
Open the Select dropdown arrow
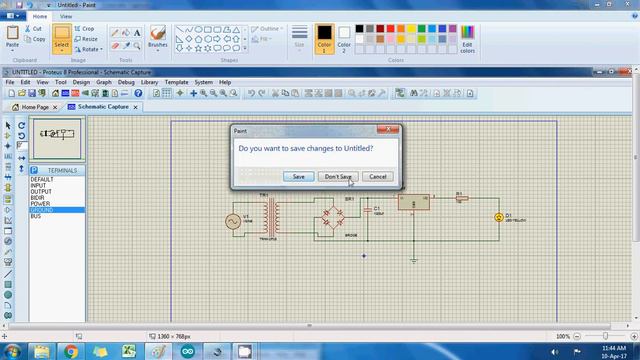point(62,51)
